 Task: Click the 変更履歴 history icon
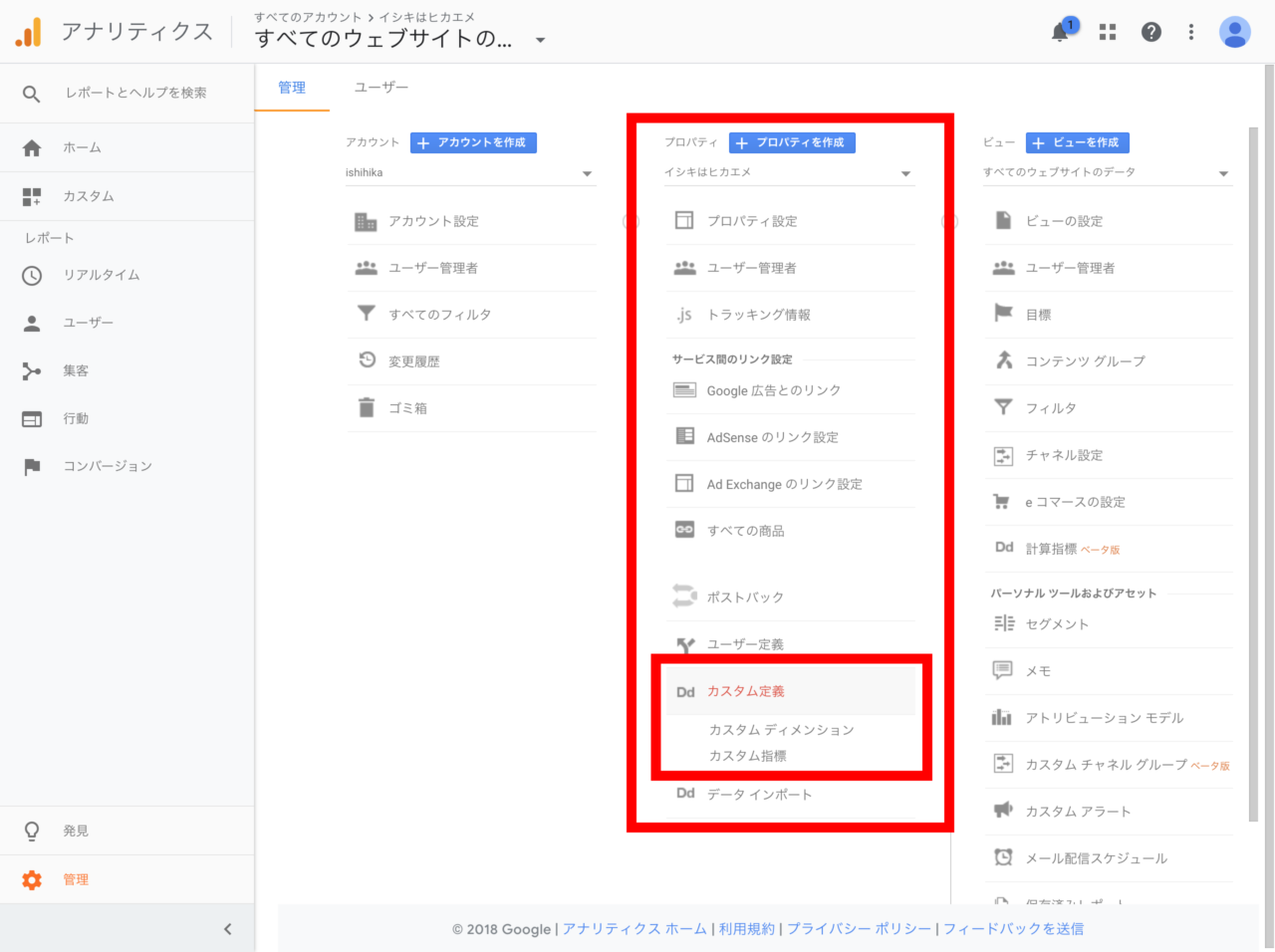[367, 360]
